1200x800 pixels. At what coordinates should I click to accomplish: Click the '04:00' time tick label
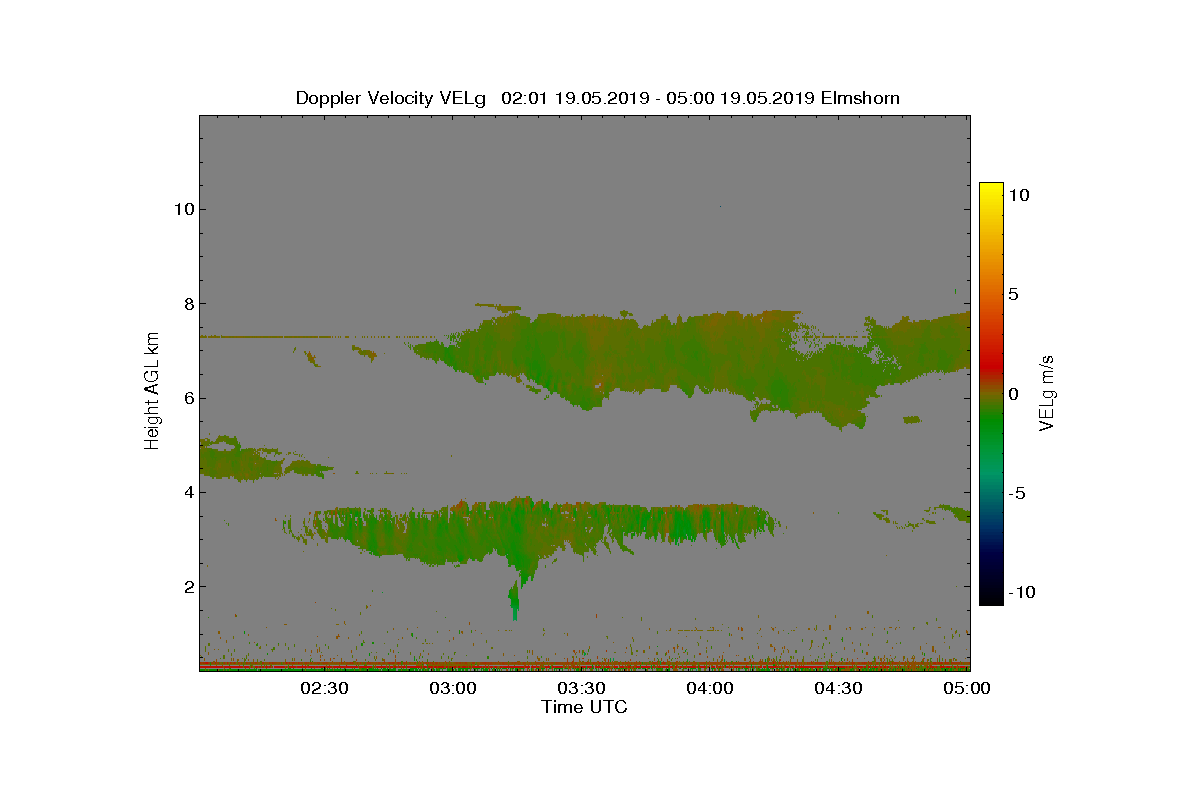tap(710, 689)
